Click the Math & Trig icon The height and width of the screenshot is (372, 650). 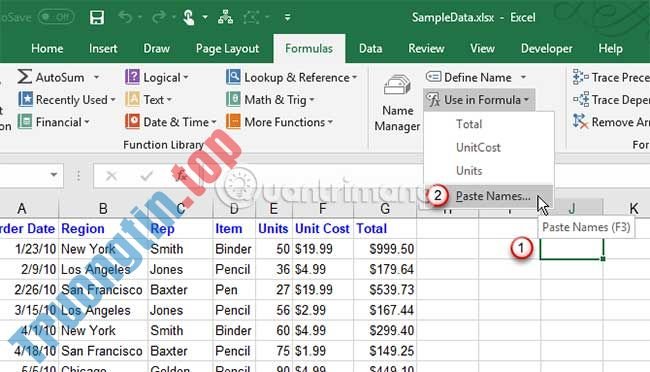pyautogui.click(x=233, y=99)
